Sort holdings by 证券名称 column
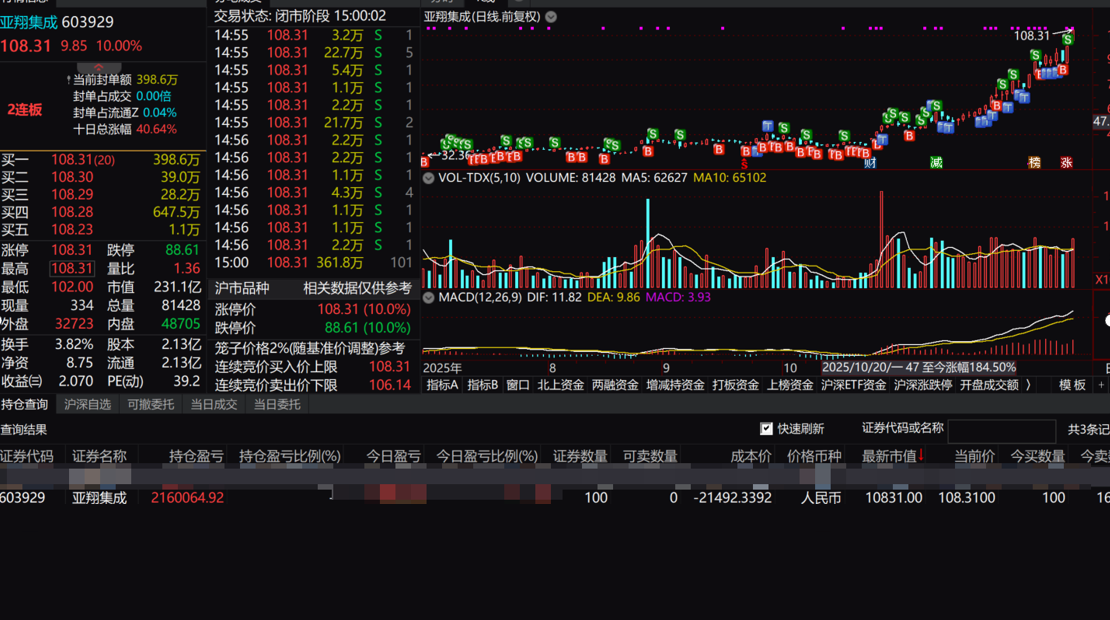 coord(99,457)
